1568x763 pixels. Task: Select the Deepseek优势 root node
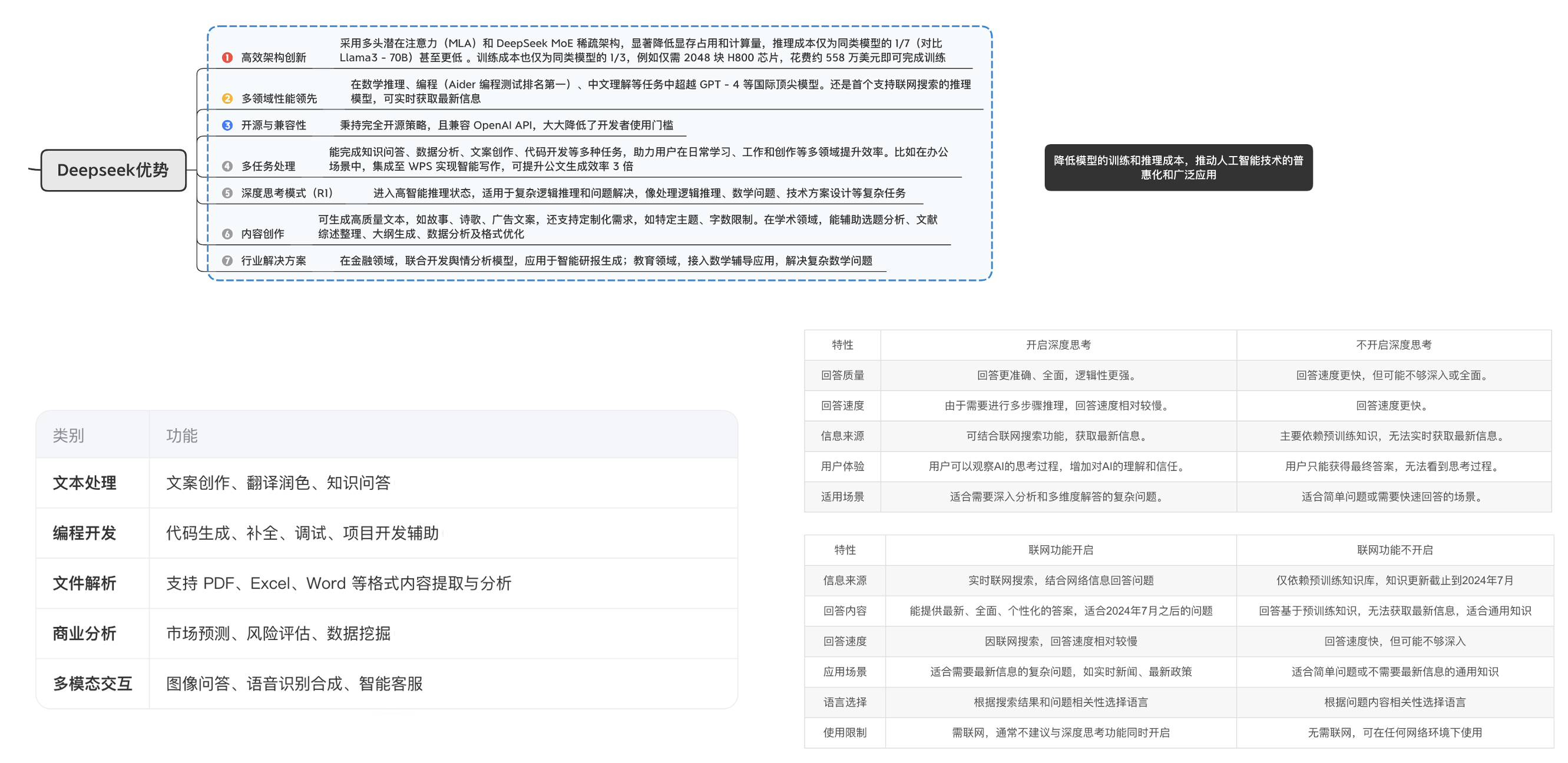pyautogui.click(x=113, y=170)
